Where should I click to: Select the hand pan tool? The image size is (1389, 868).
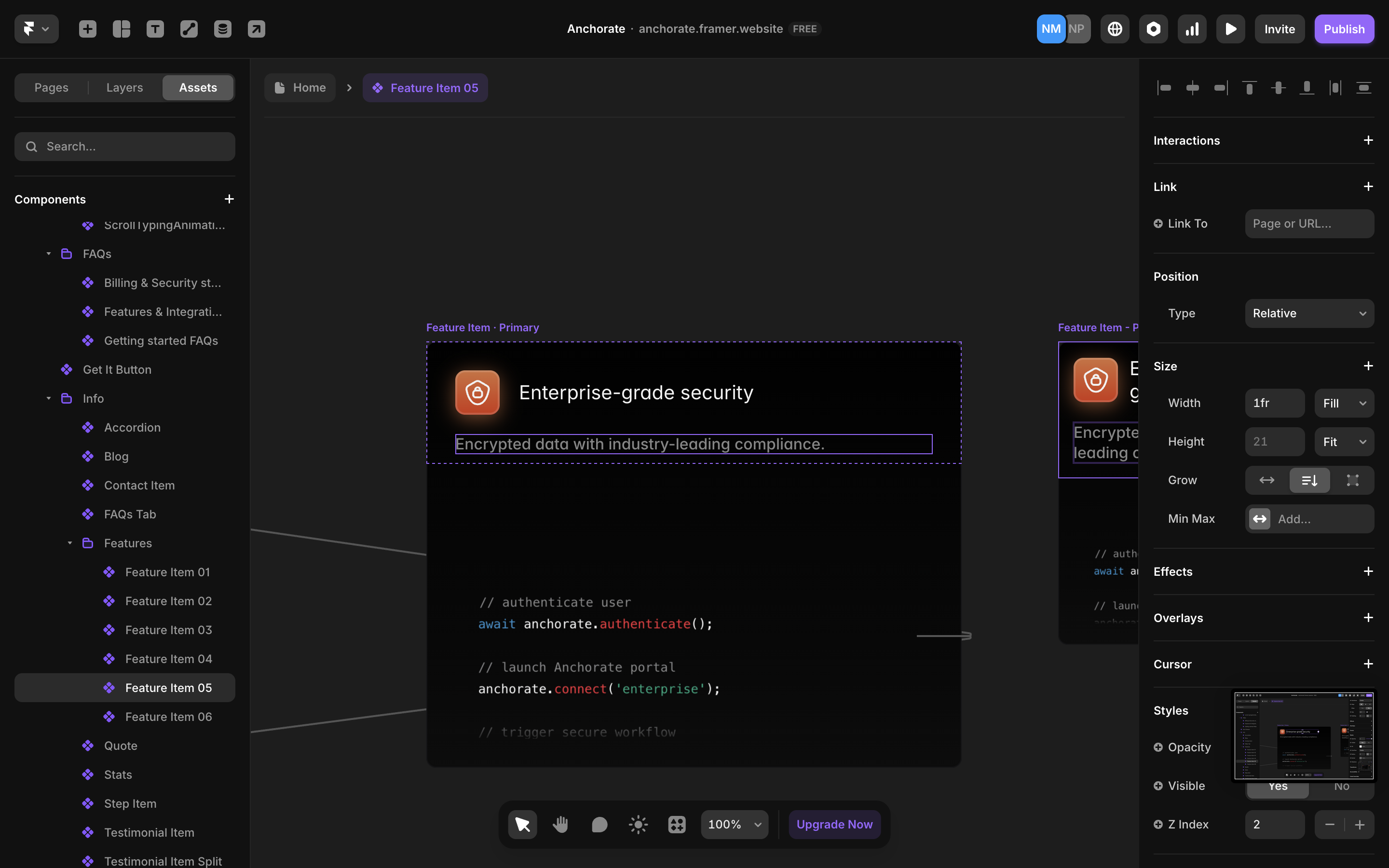(560, 825)
